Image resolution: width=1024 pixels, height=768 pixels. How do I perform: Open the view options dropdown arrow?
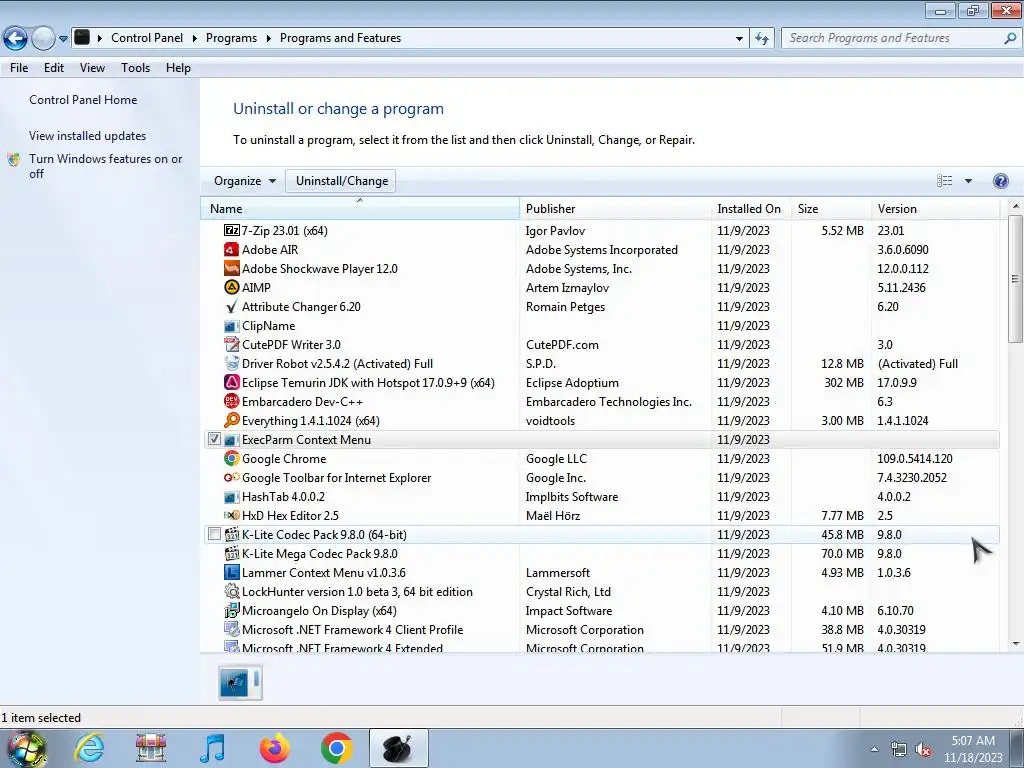click(968, 181)
